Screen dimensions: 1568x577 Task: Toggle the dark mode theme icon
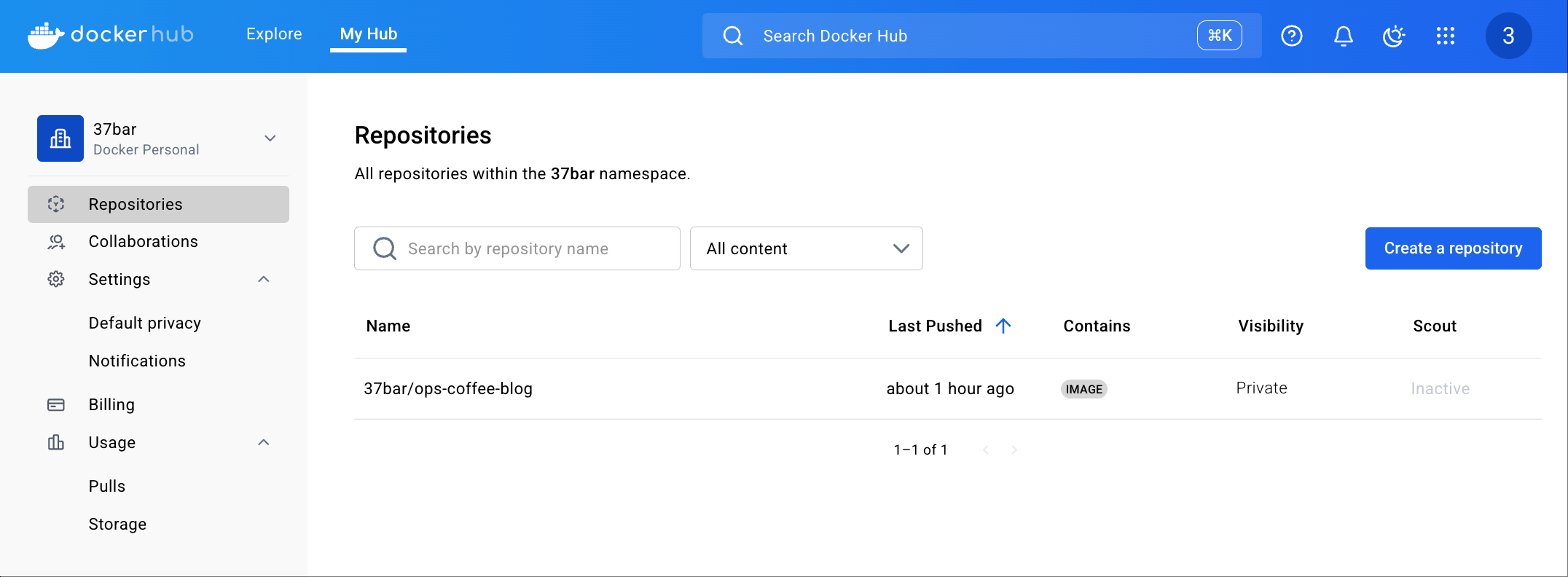pos(1394,36)
